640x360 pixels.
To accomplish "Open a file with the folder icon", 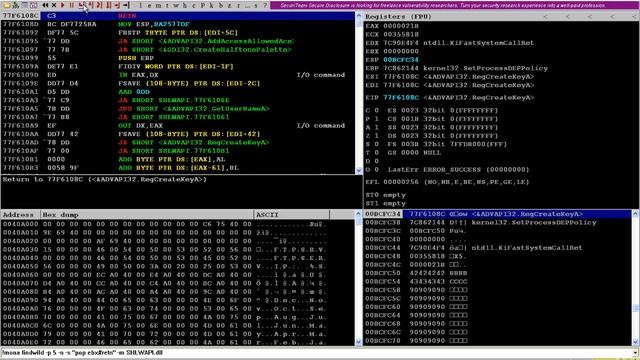I will coord(7,5).
